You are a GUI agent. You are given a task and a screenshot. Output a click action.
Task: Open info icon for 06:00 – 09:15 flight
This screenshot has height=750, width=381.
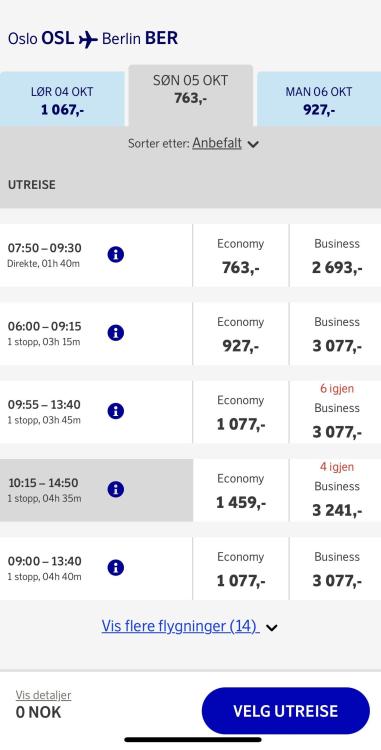click(116, 332)
